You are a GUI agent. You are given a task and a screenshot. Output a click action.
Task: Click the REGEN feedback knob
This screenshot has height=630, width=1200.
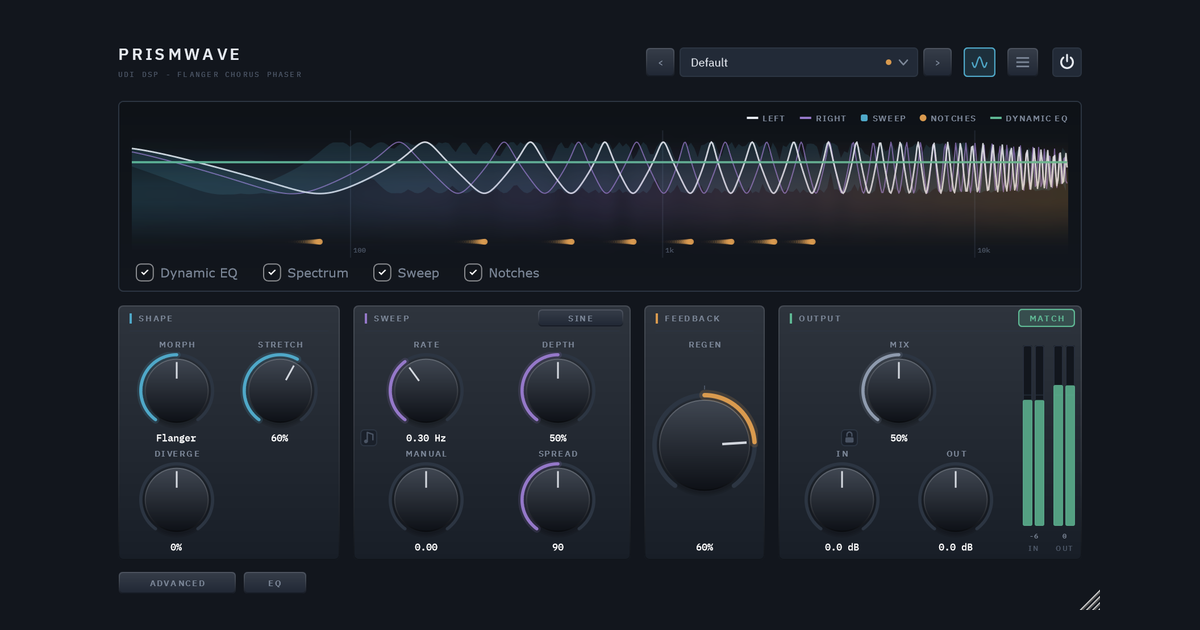pos(705,442)
